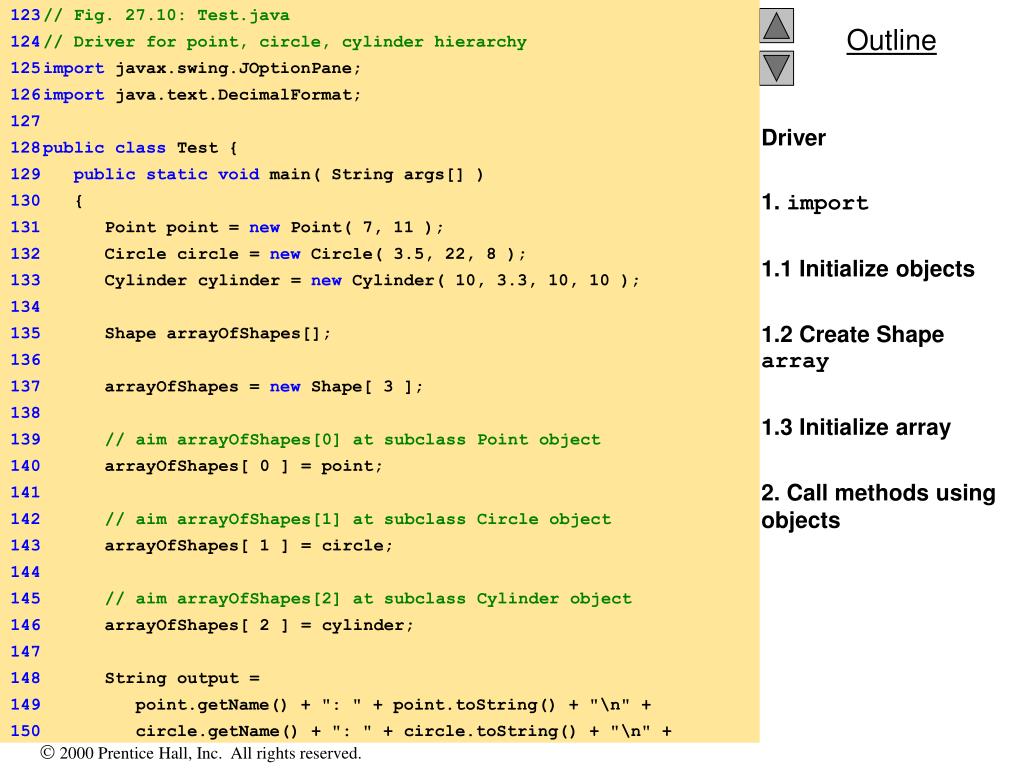This screenshot has width=1024, height=768.
Task: Click line number 134
Action: tap(25, 307)
